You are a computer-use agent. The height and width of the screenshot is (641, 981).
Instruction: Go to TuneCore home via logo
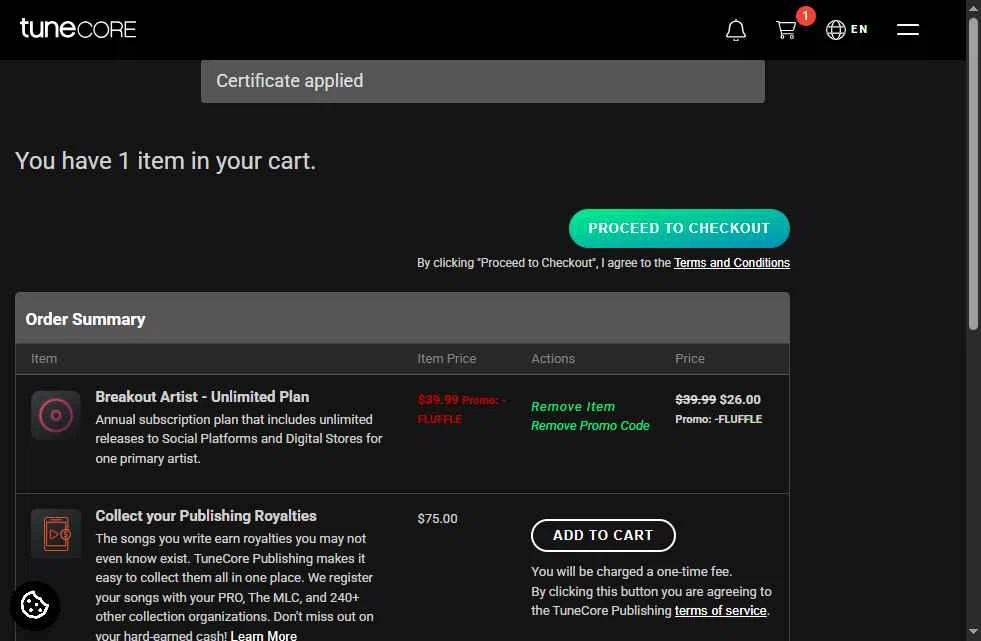tap(78, 29)
